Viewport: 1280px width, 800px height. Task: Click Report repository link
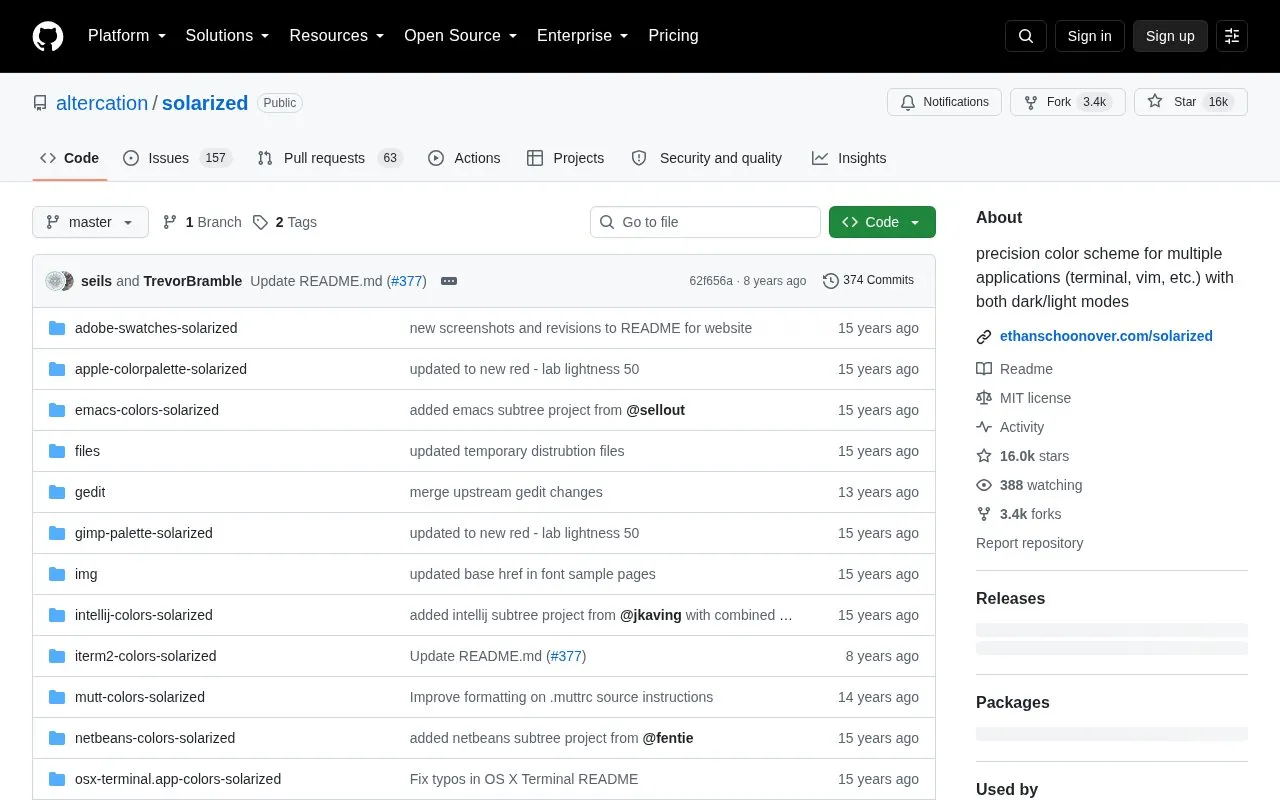click(1029, 543)
